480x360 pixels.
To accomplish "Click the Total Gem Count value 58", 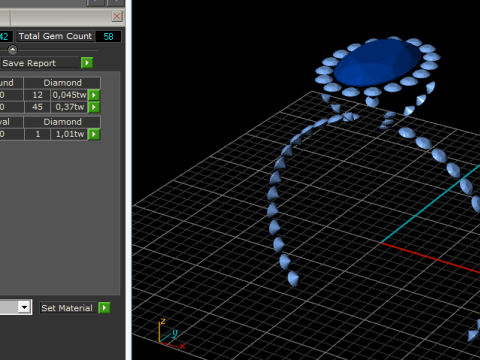I will (x=108, y=36).
